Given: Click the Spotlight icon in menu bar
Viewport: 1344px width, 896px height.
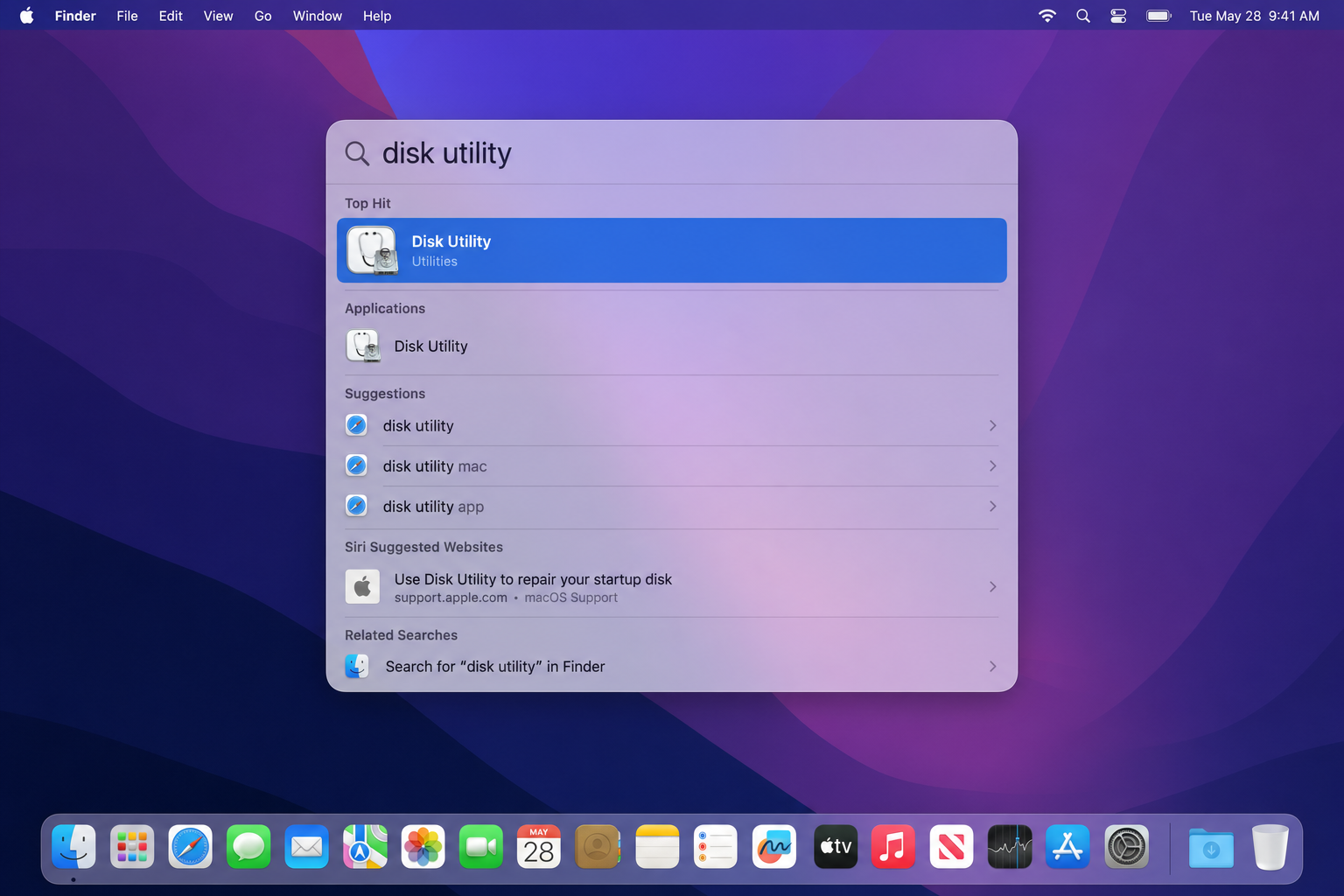Looking at the screenshot, I should coord(1083,16).
